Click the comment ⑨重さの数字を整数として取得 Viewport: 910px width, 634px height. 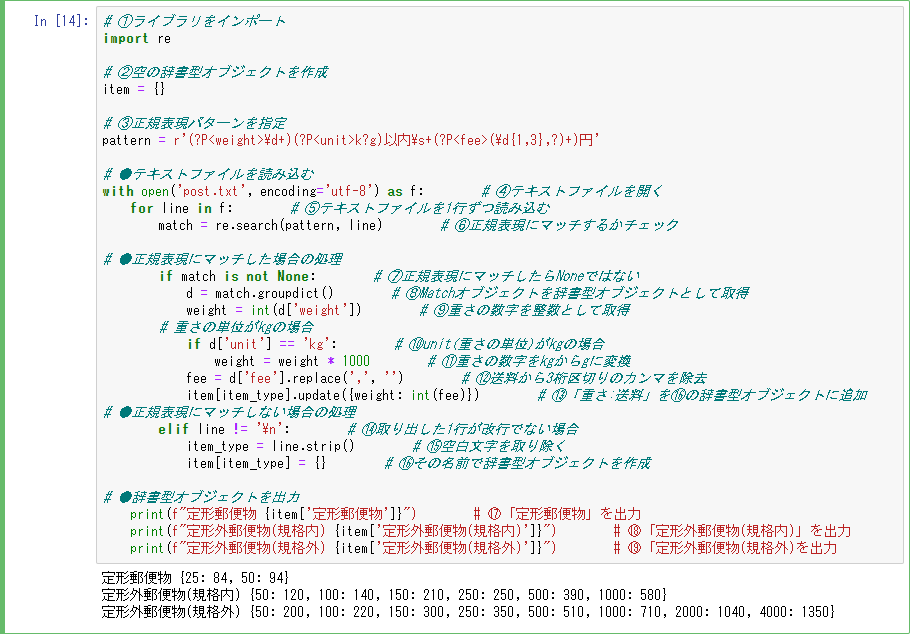[524, 310]
